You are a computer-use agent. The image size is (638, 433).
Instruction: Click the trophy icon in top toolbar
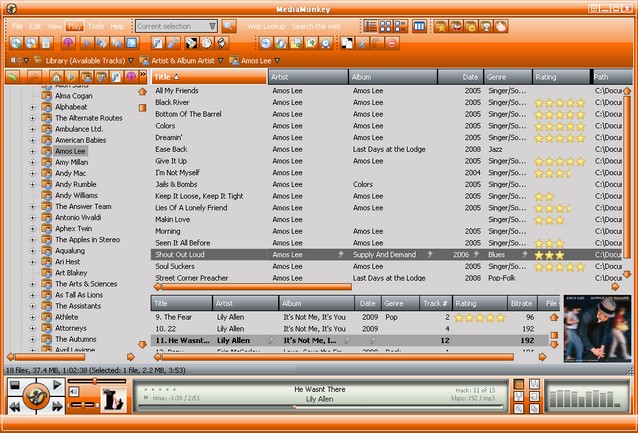tap(486, 26)
